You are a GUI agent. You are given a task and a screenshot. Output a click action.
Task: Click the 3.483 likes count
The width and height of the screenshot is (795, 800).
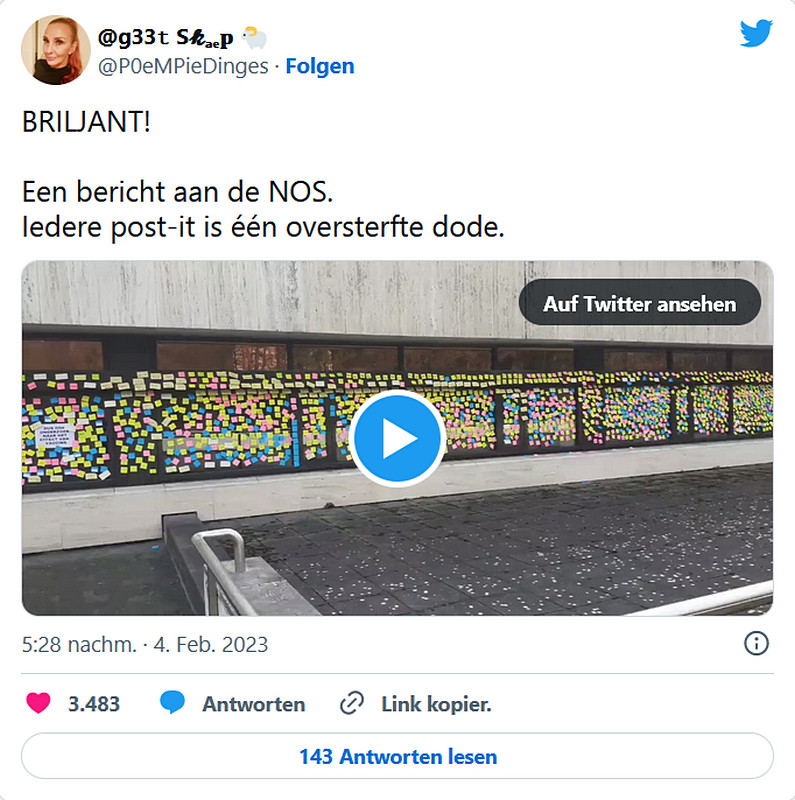tap(94, 704)
